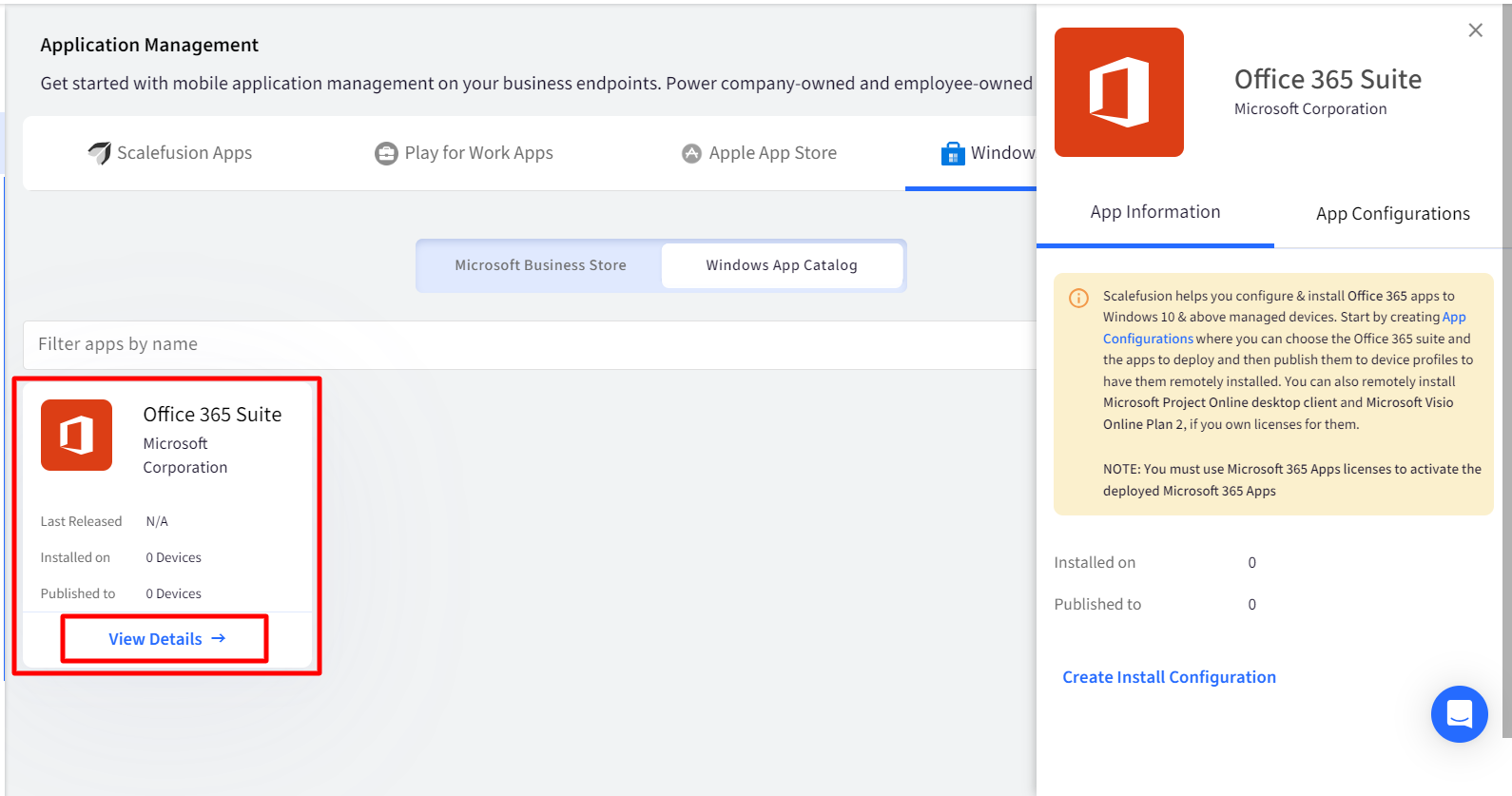Screen dimensions: 1512x796
Task: Click 'Published to' value in side panel
Action: 1251,605
